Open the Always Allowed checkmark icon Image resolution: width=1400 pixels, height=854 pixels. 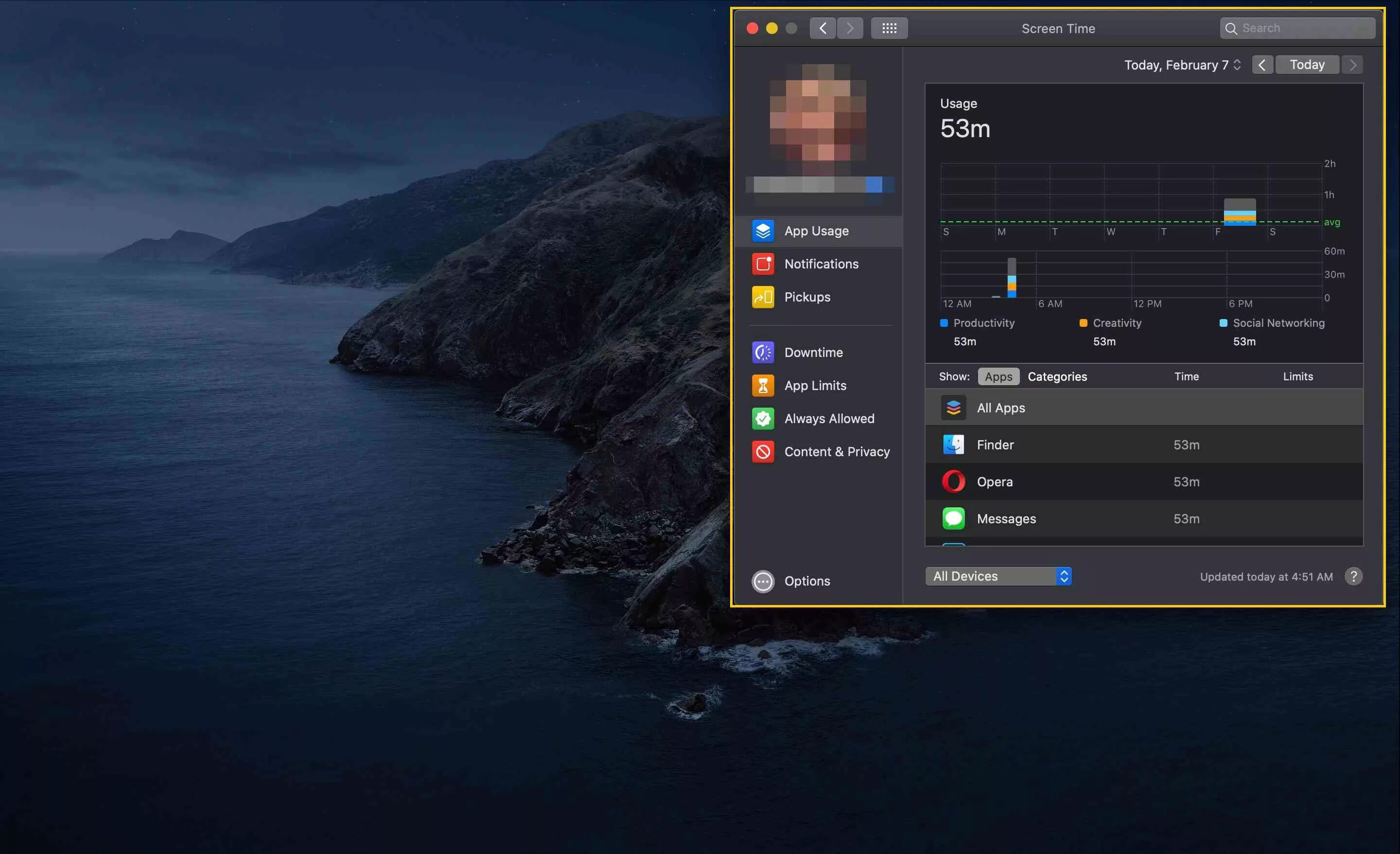click(763, 418)
